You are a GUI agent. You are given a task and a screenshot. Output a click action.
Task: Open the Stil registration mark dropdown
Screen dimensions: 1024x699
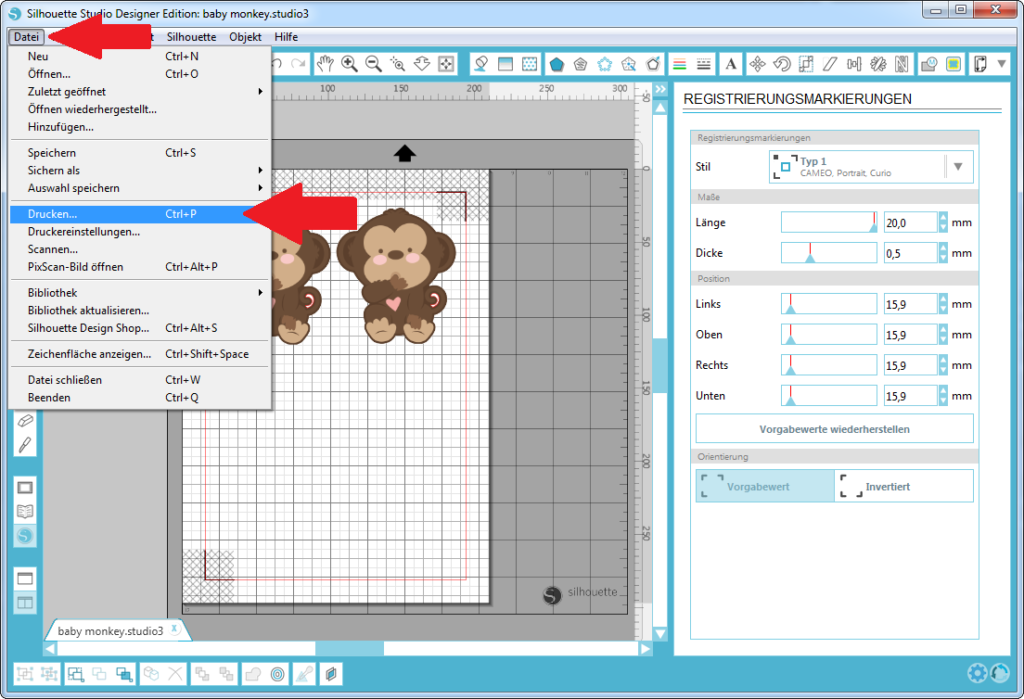958,167
